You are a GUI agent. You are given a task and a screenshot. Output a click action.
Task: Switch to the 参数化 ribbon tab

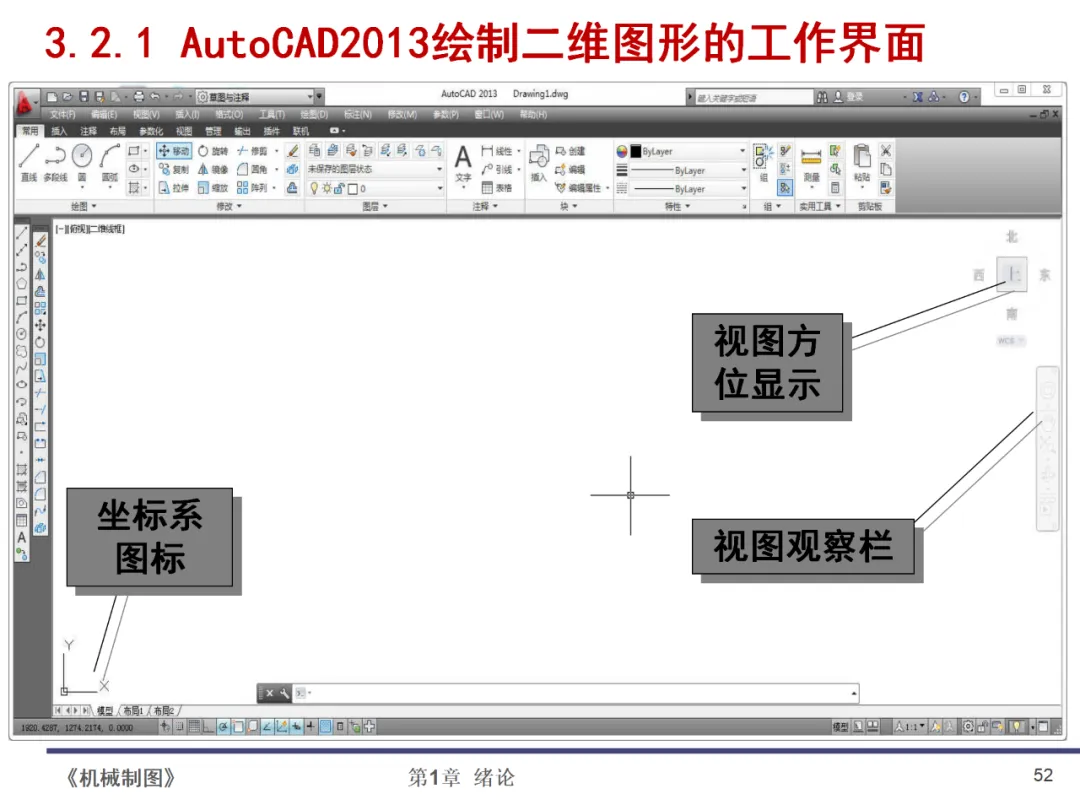151,131
